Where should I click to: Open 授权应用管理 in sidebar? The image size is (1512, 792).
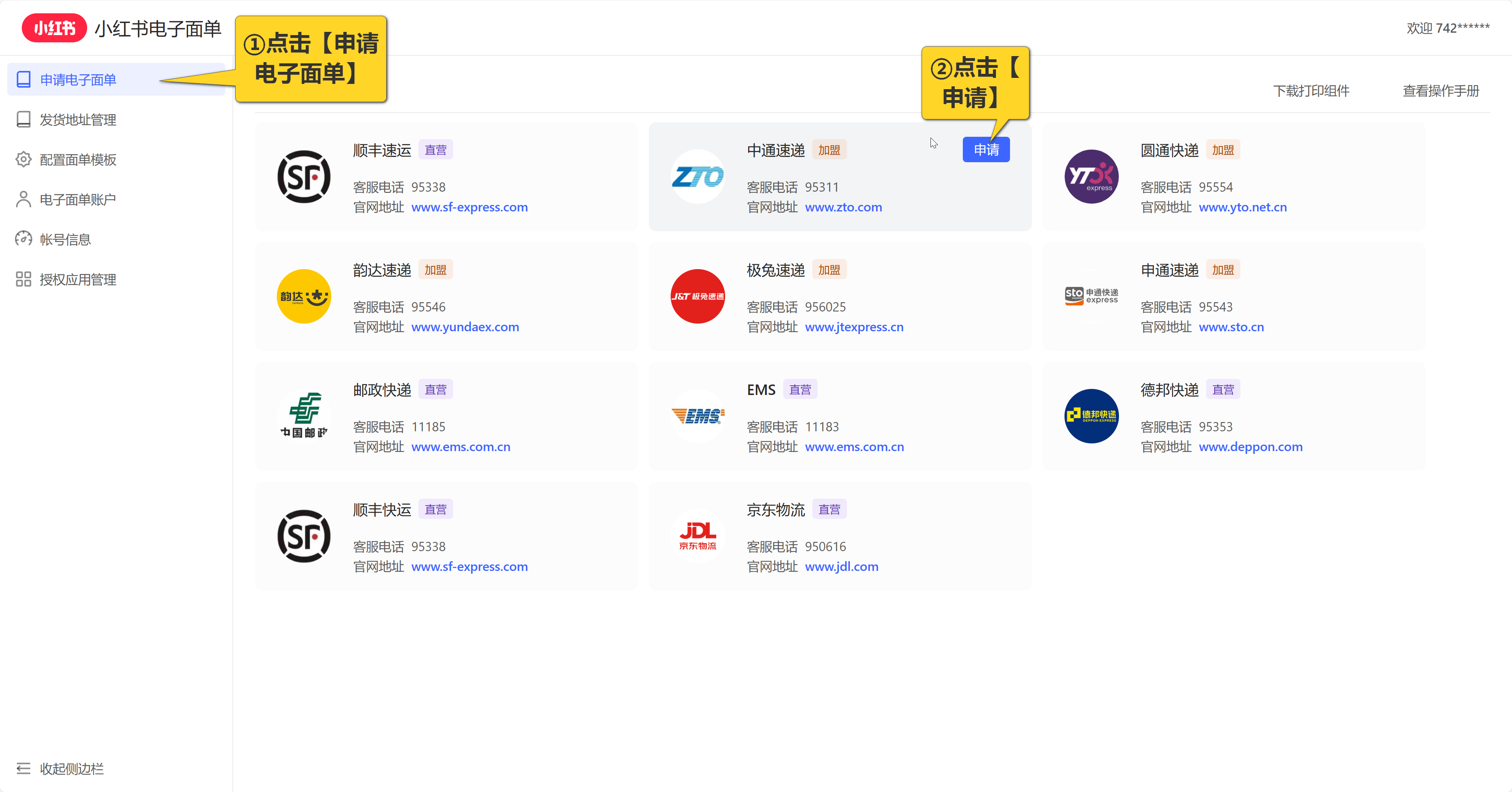point(77,279)
